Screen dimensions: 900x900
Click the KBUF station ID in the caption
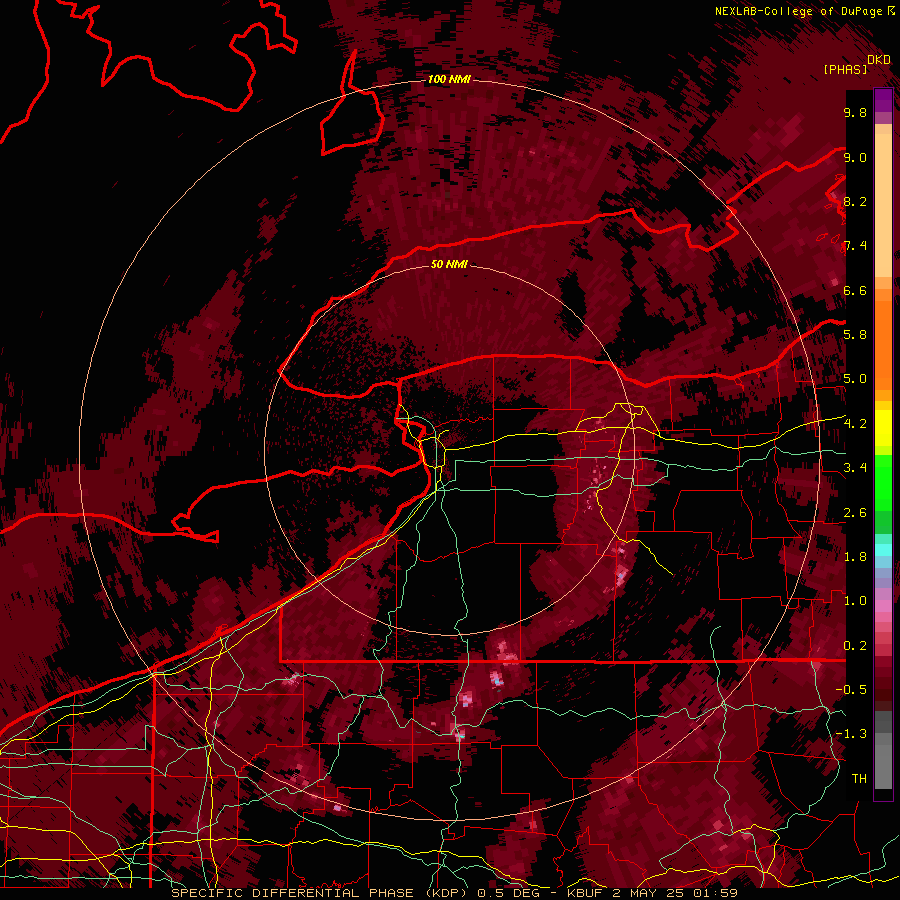[x=587, y=893]
